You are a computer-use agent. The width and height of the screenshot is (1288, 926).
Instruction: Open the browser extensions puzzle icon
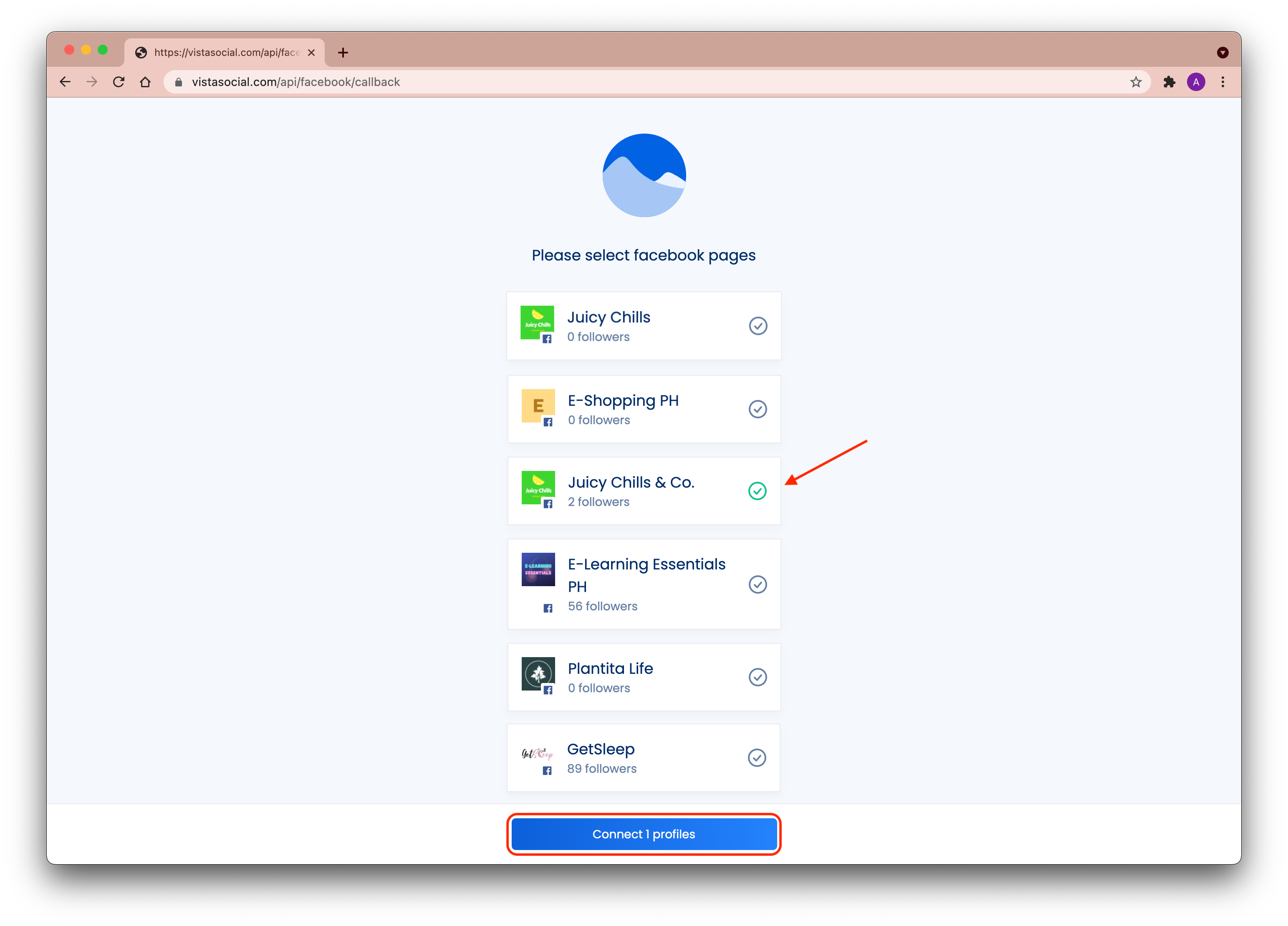(1169, 82)
